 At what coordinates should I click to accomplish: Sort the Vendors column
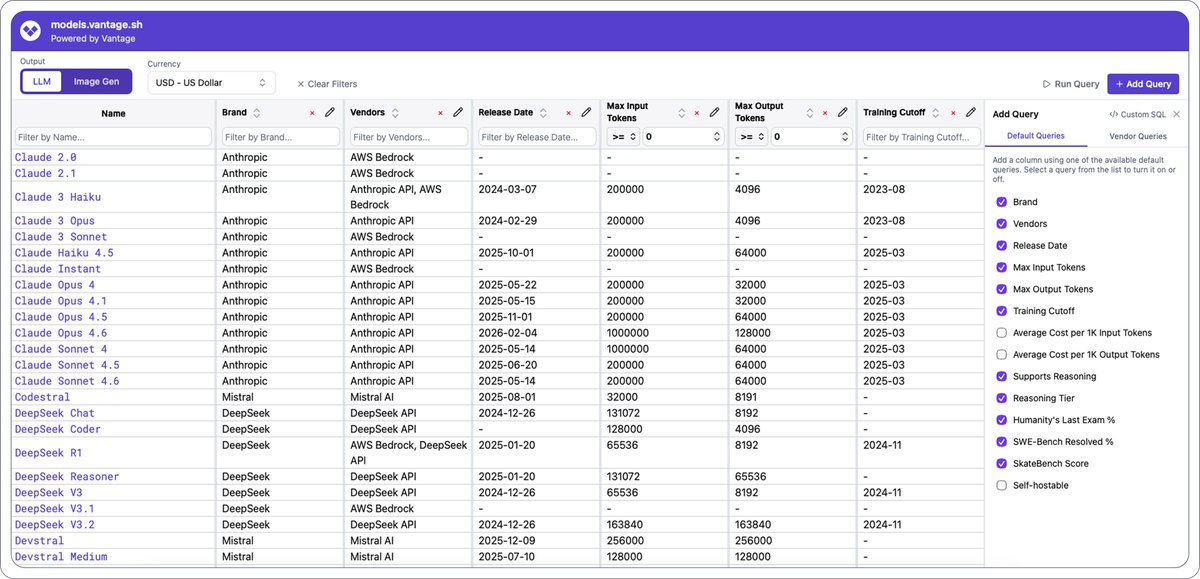point(395,113)
